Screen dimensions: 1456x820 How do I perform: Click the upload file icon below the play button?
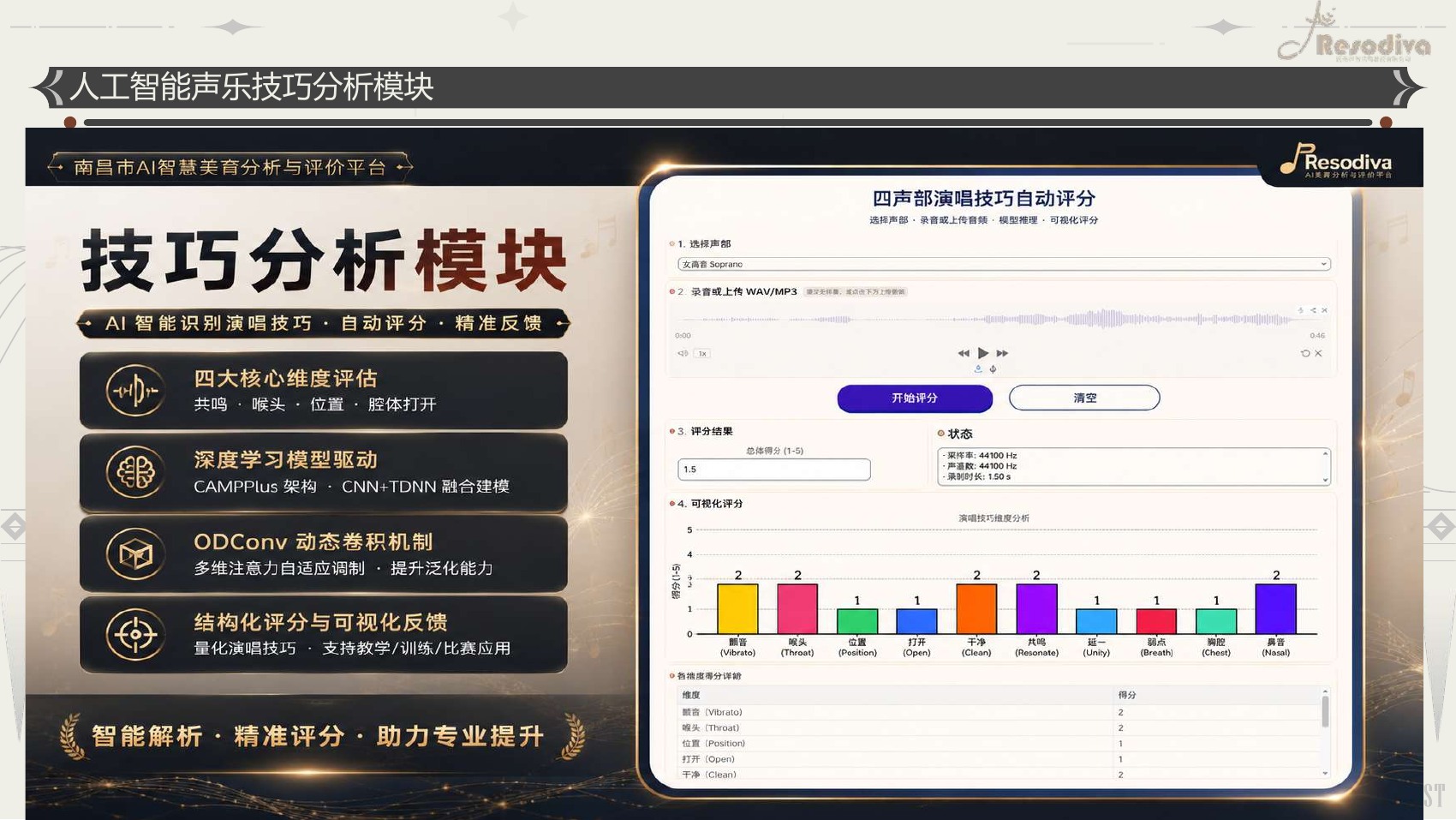click(978, 369)
